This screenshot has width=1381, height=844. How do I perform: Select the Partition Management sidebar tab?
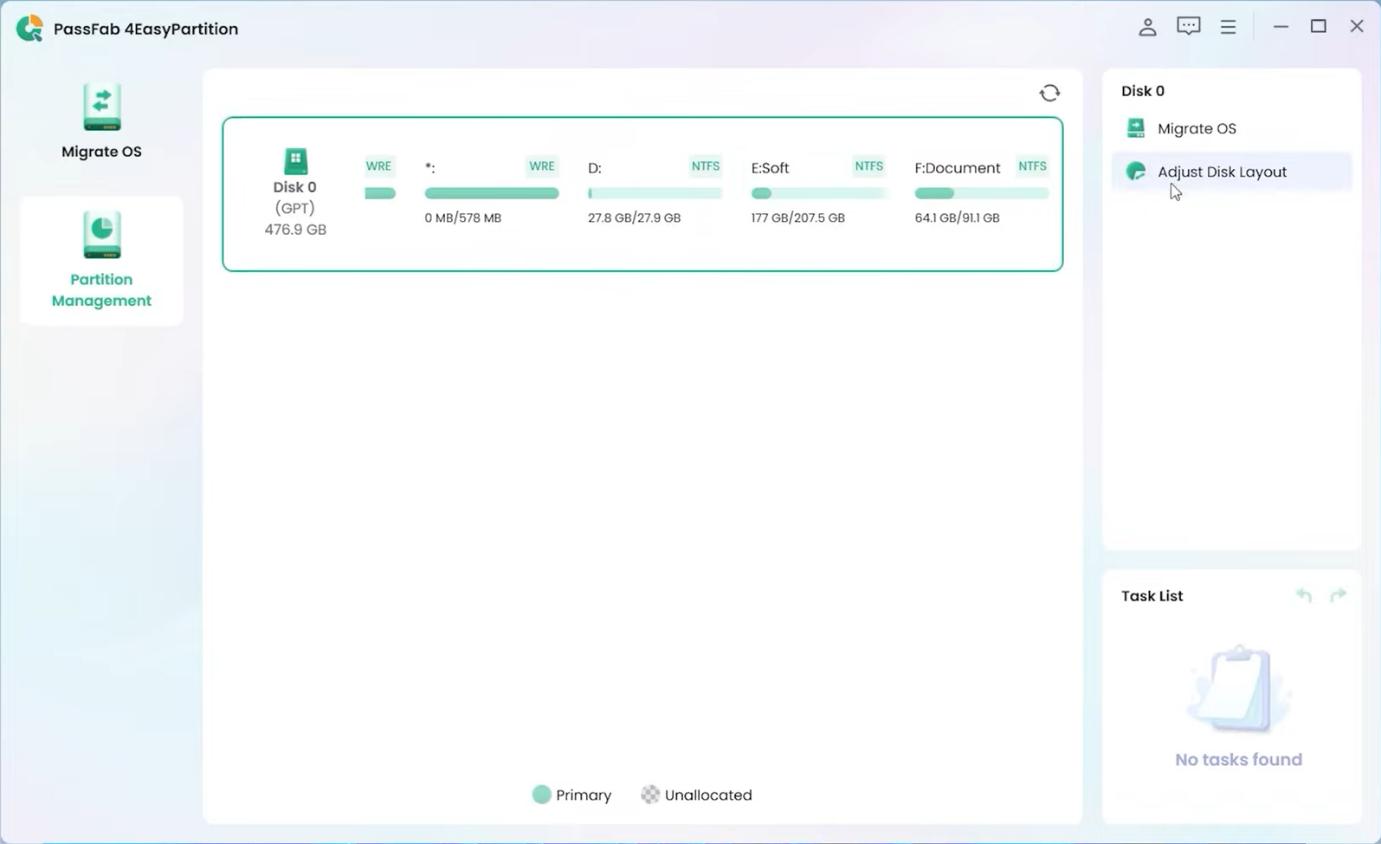[x=101, y=260]
